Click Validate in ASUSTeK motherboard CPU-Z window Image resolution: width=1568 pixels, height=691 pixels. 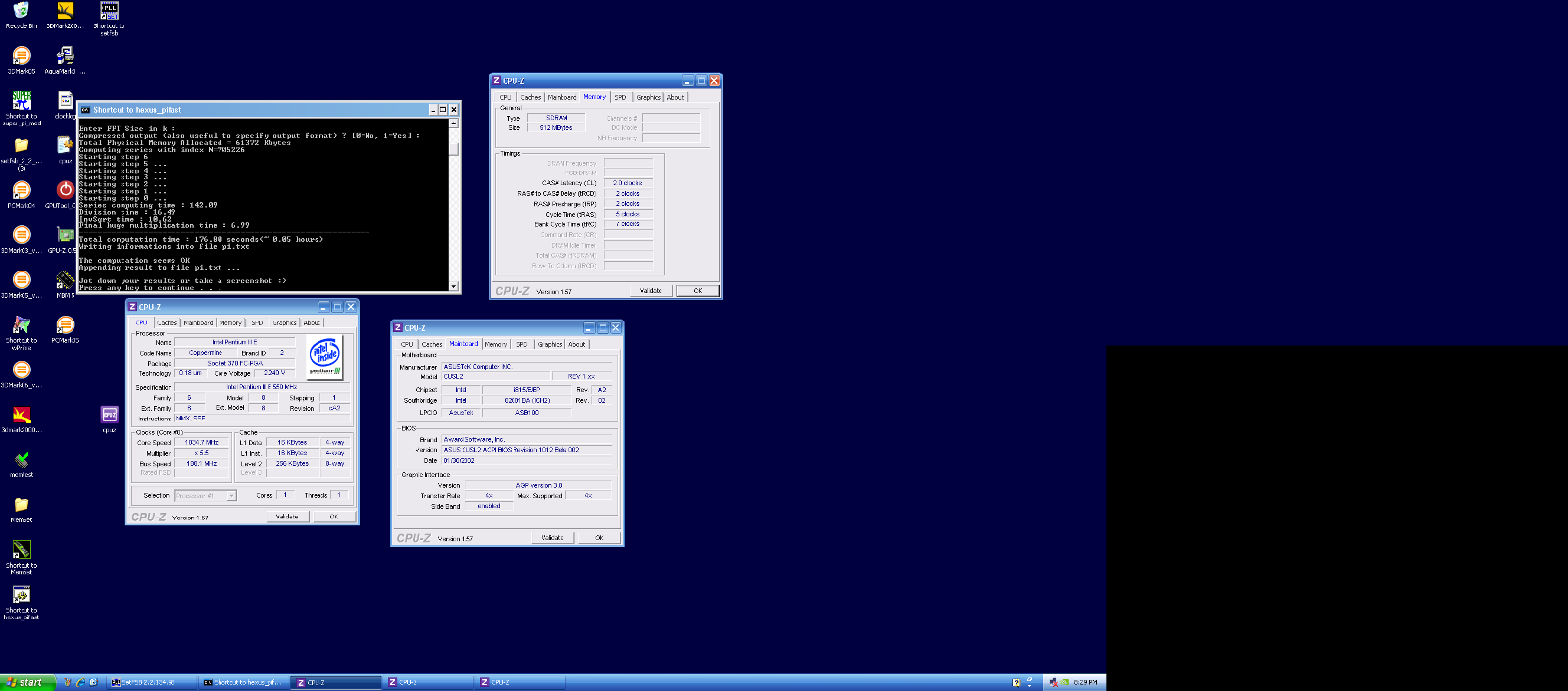click(x=553, y=538)
